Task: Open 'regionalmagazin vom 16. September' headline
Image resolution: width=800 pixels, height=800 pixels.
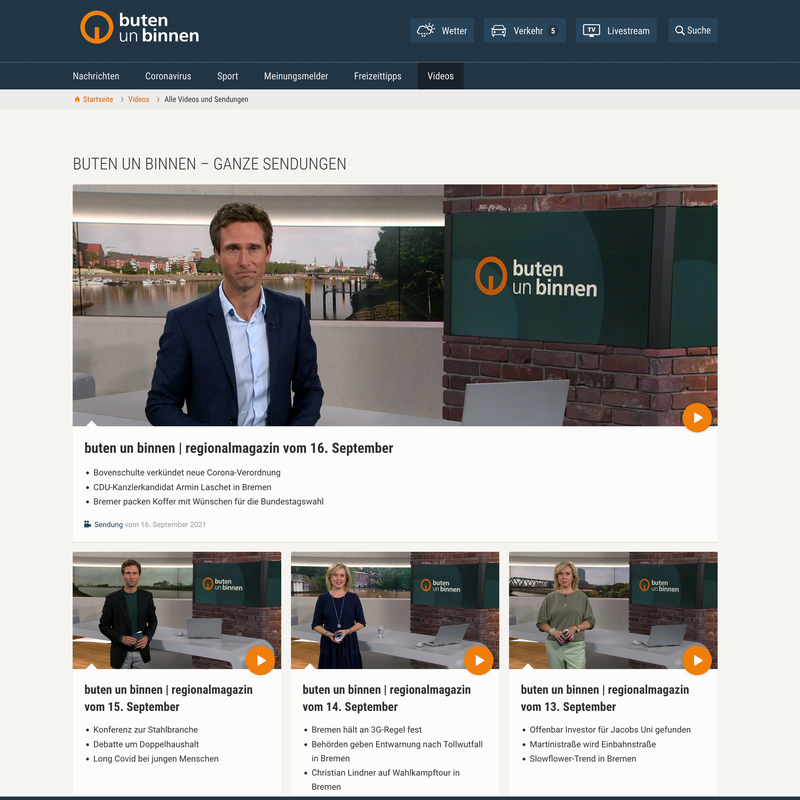Action: click(x=239, y=448)
